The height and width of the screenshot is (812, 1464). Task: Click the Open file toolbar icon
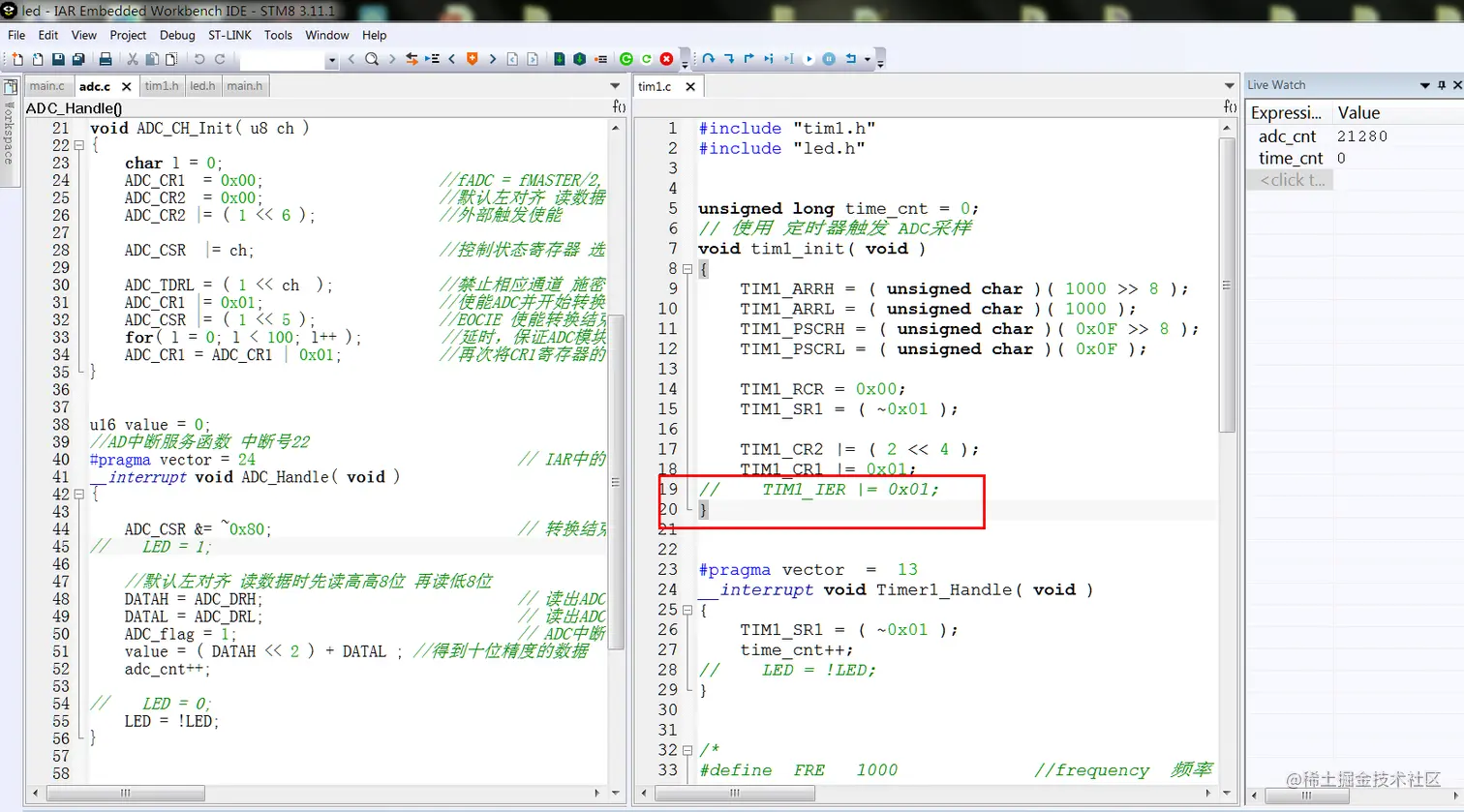38,59
